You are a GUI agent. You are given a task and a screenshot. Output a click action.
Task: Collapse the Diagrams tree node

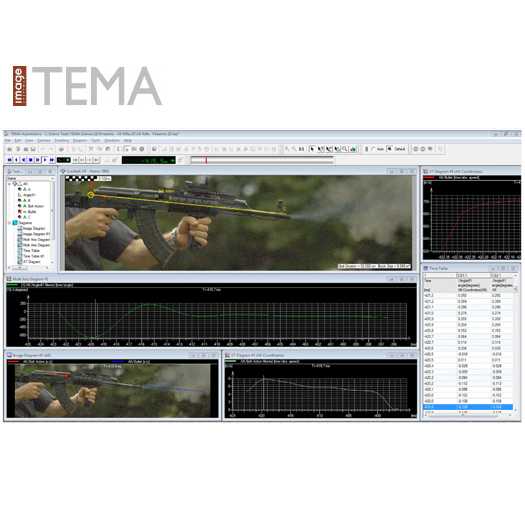coord(9,223)
